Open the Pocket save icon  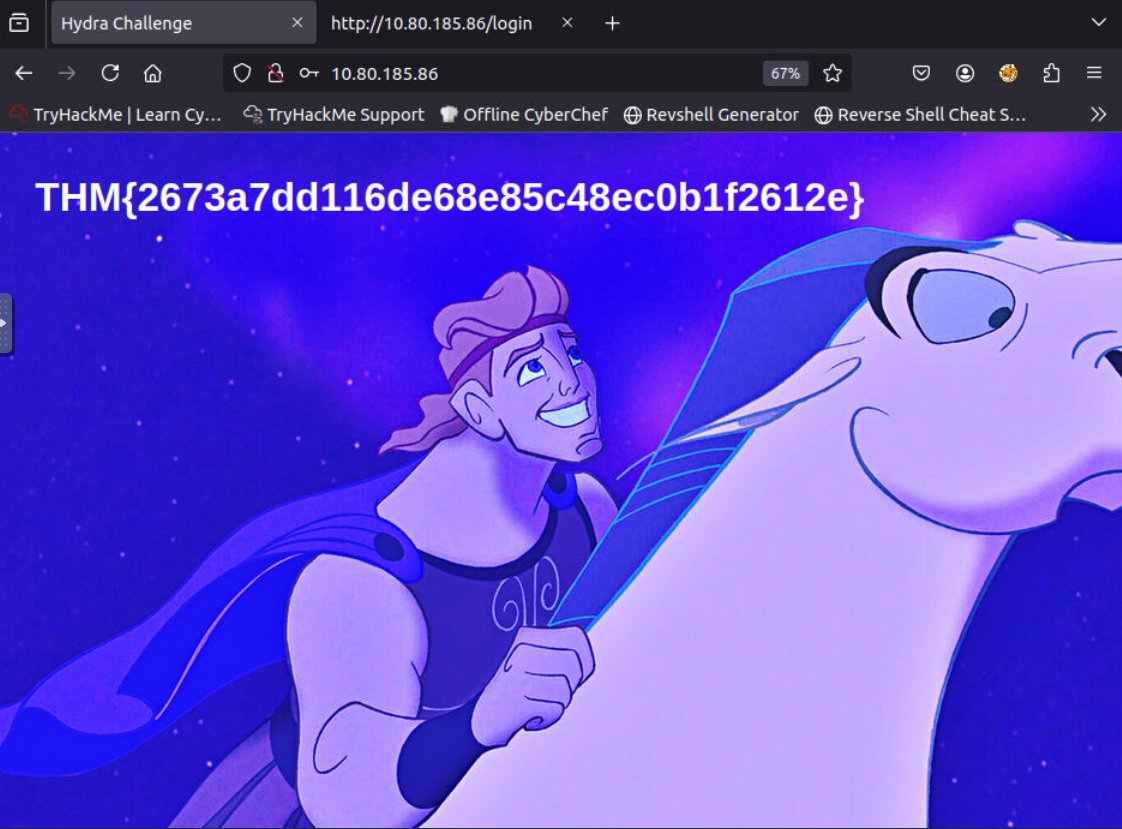coord(922,73)
